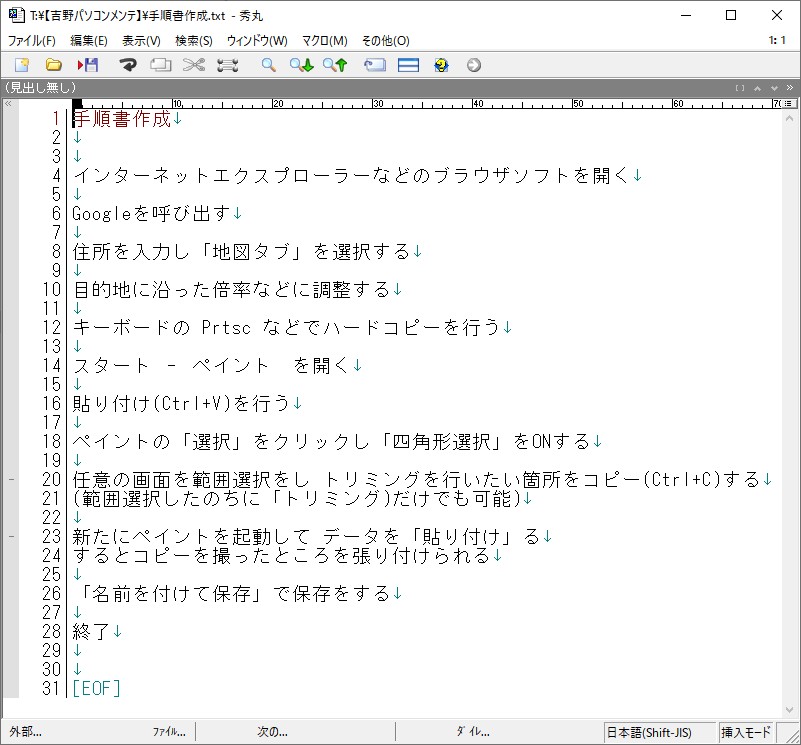Click the line '目的地に沿った倍率などに調整する'
Image resolution: width=801 pixels, height=745 pixels.
pyautogui.click(x=232, y=289)
